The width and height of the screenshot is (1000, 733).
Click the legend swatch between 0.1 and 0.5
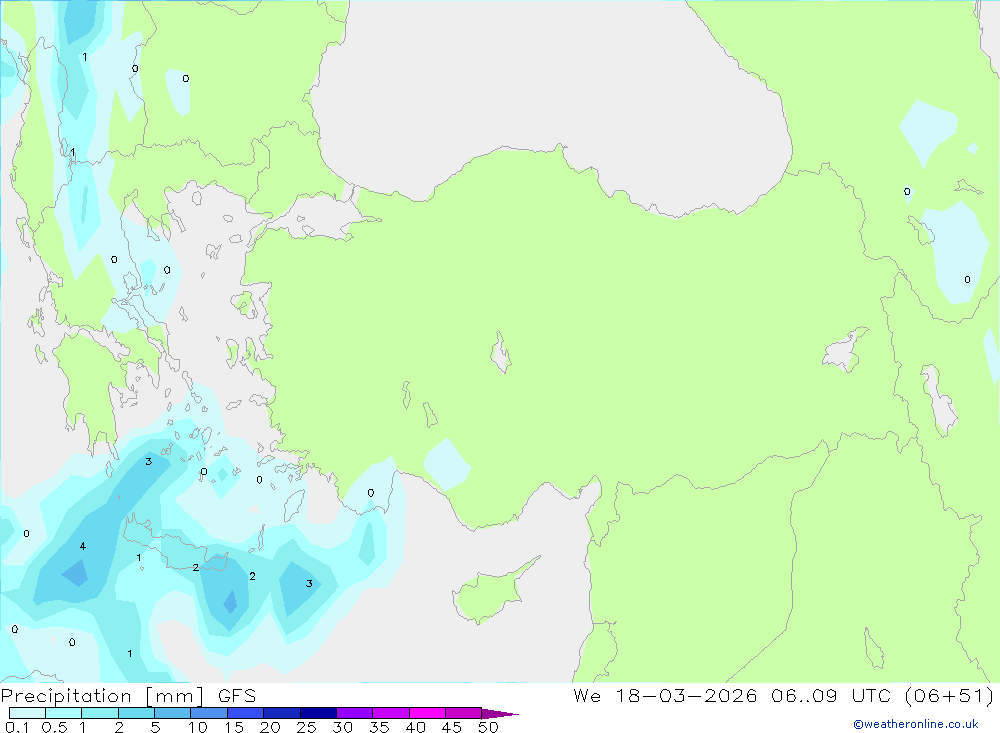pos(27,713)
